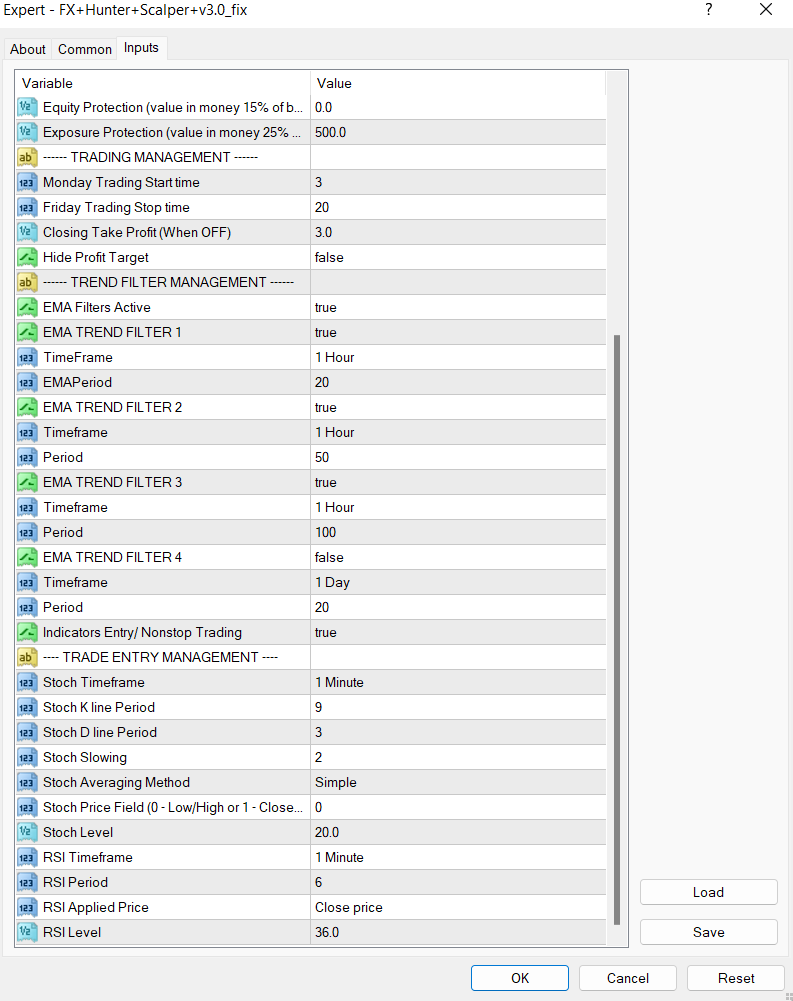
Task: Click the icon next to EMA TREND FILTER 1
Action: (28, 332)
